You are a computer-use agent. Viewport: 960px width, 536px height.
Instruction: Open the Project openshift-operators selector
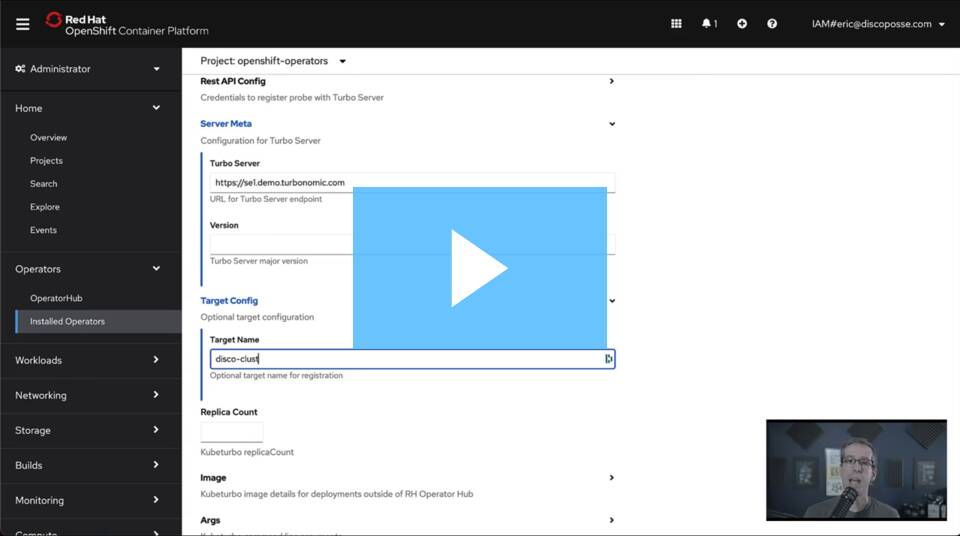(273, 61)
